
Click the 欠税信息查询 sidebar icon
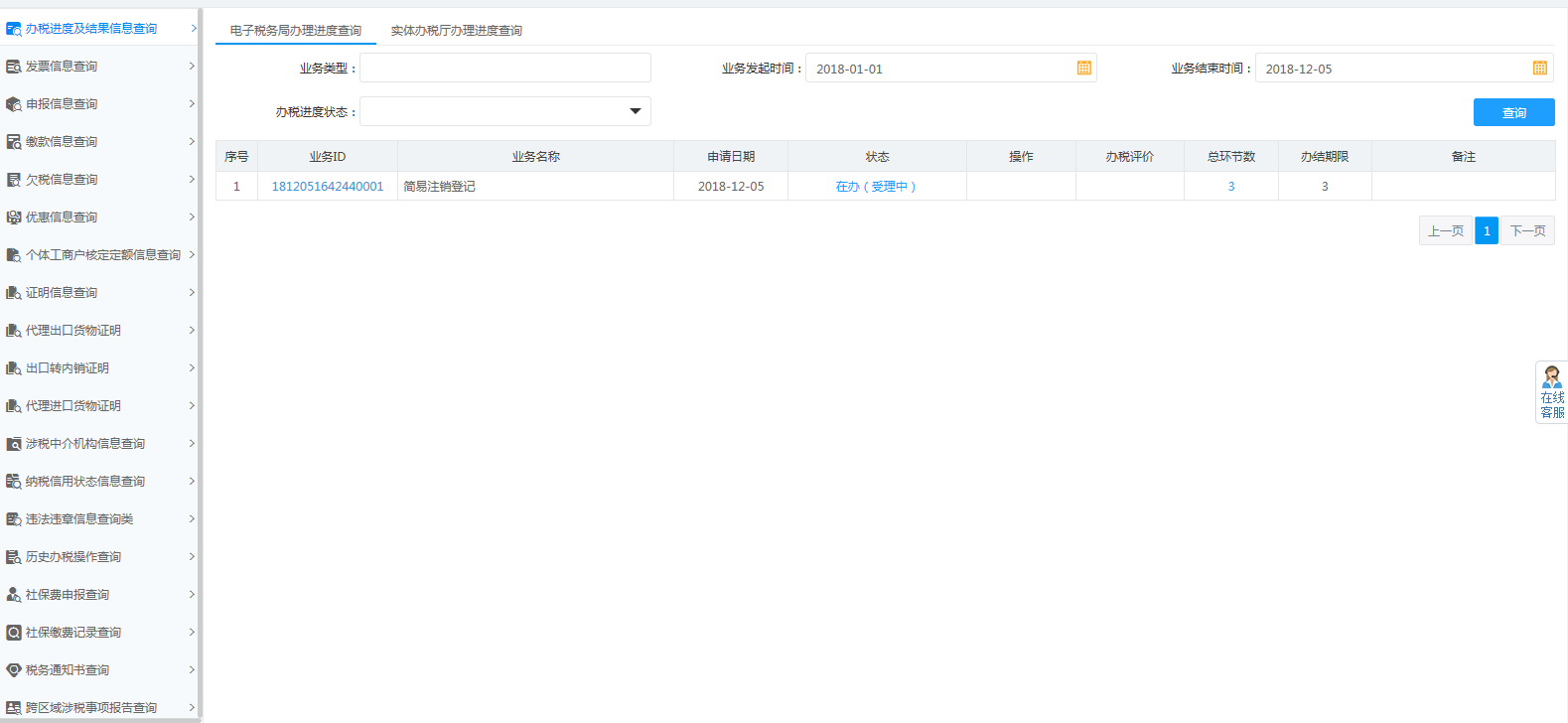point(14,180)
